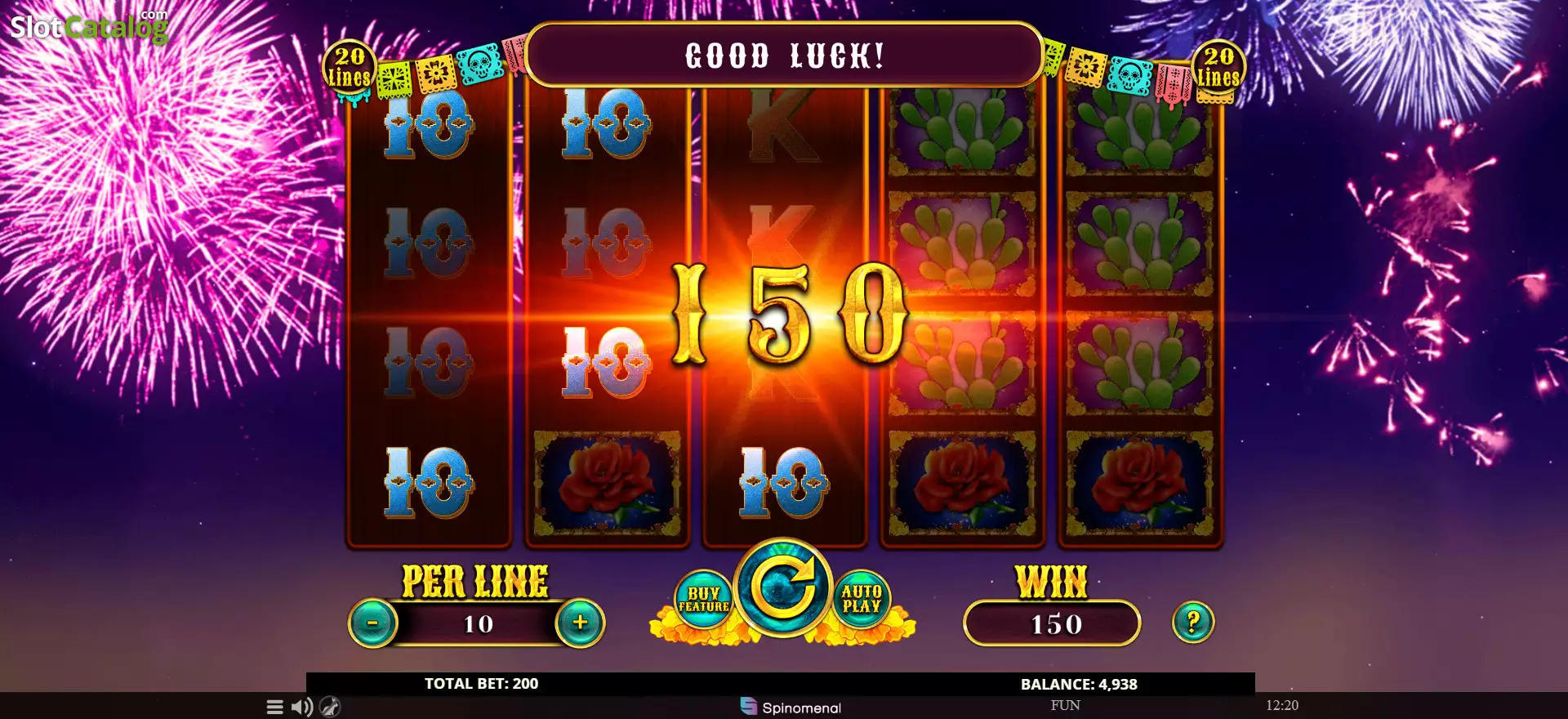
Task: Click the Balance display in the status bar
Action: (1079, 684)
